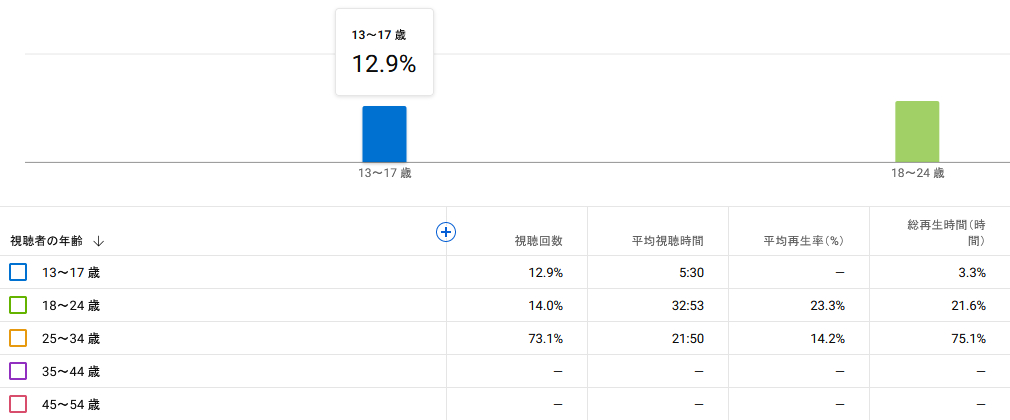The image size is (1010, 420).
Task: Click the blue plus add-metric icon
Action: pyautogui.click(x=446, y=232)
